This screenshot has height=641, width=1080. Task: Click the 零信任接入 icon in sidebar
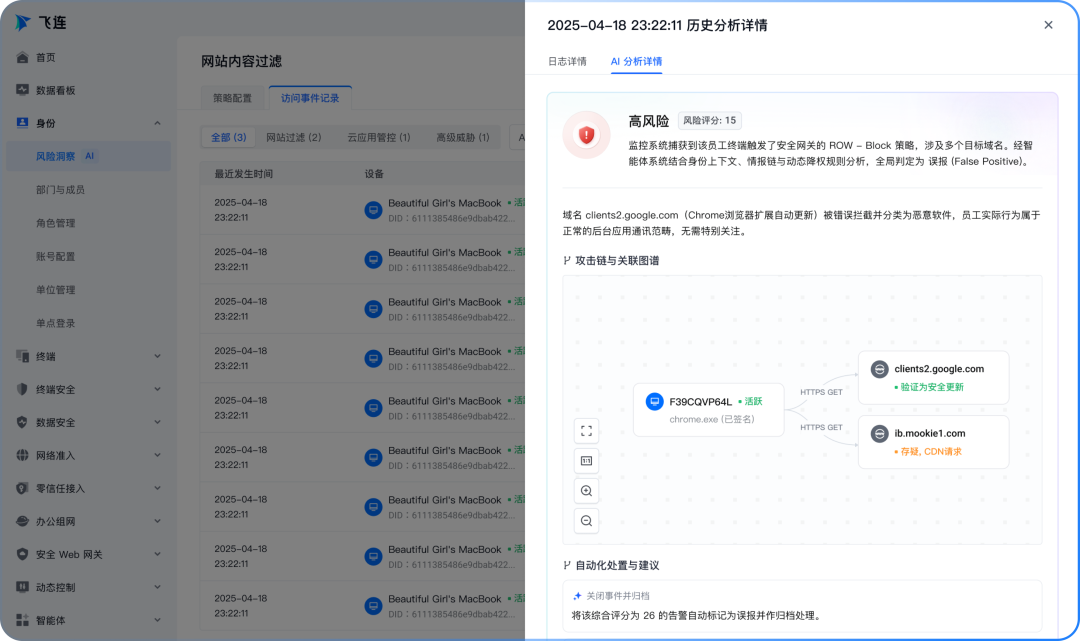[x=23, y=488]
